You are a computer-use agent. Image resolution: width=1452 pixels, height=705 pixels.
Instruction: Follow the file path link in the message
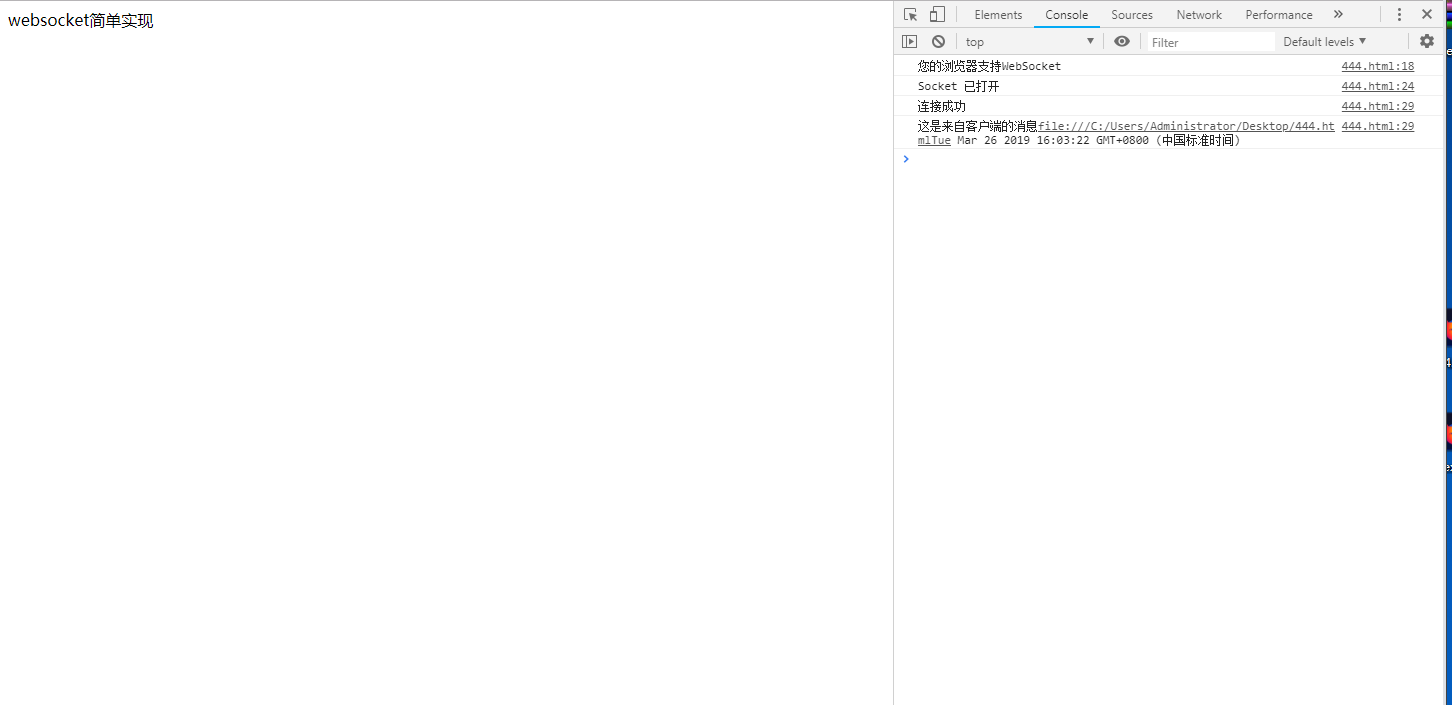1185,126
